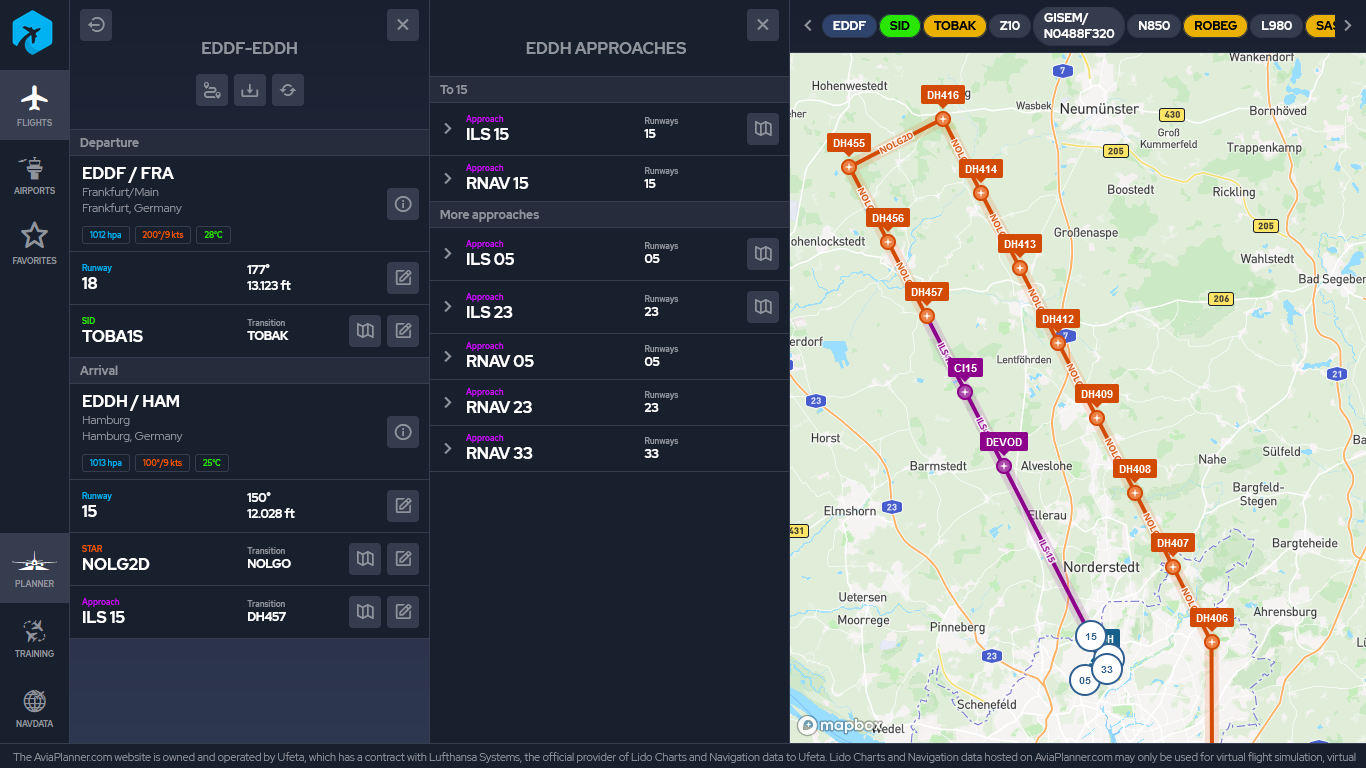Screen dimensions: 1366x768
Task: Click the download flight plan icon
Action: point(250,90)
